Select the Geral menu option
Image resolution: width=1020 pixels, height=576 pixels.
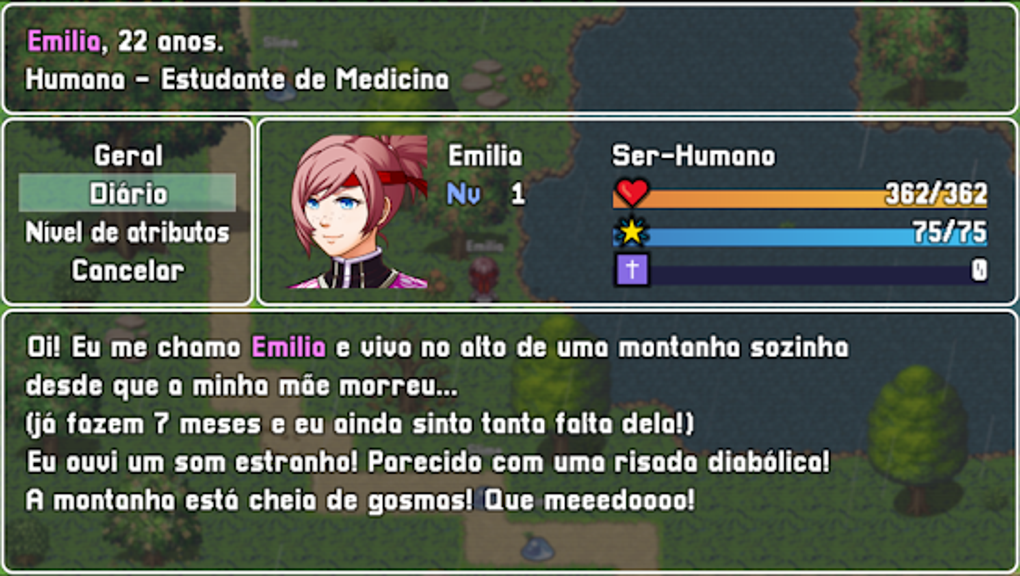pyautogui.click(x=128, y=155)
